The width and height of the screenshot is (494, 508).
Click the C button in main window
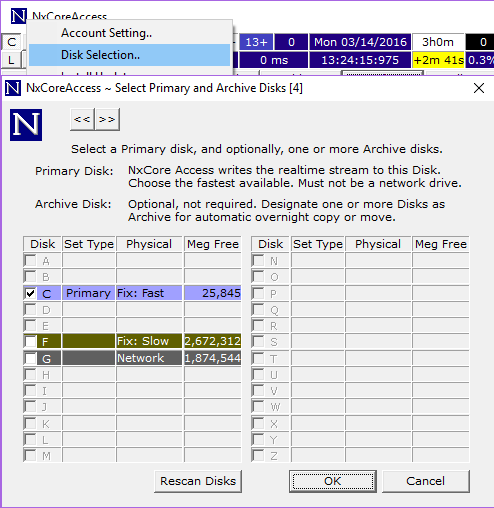tap(12, 42)
